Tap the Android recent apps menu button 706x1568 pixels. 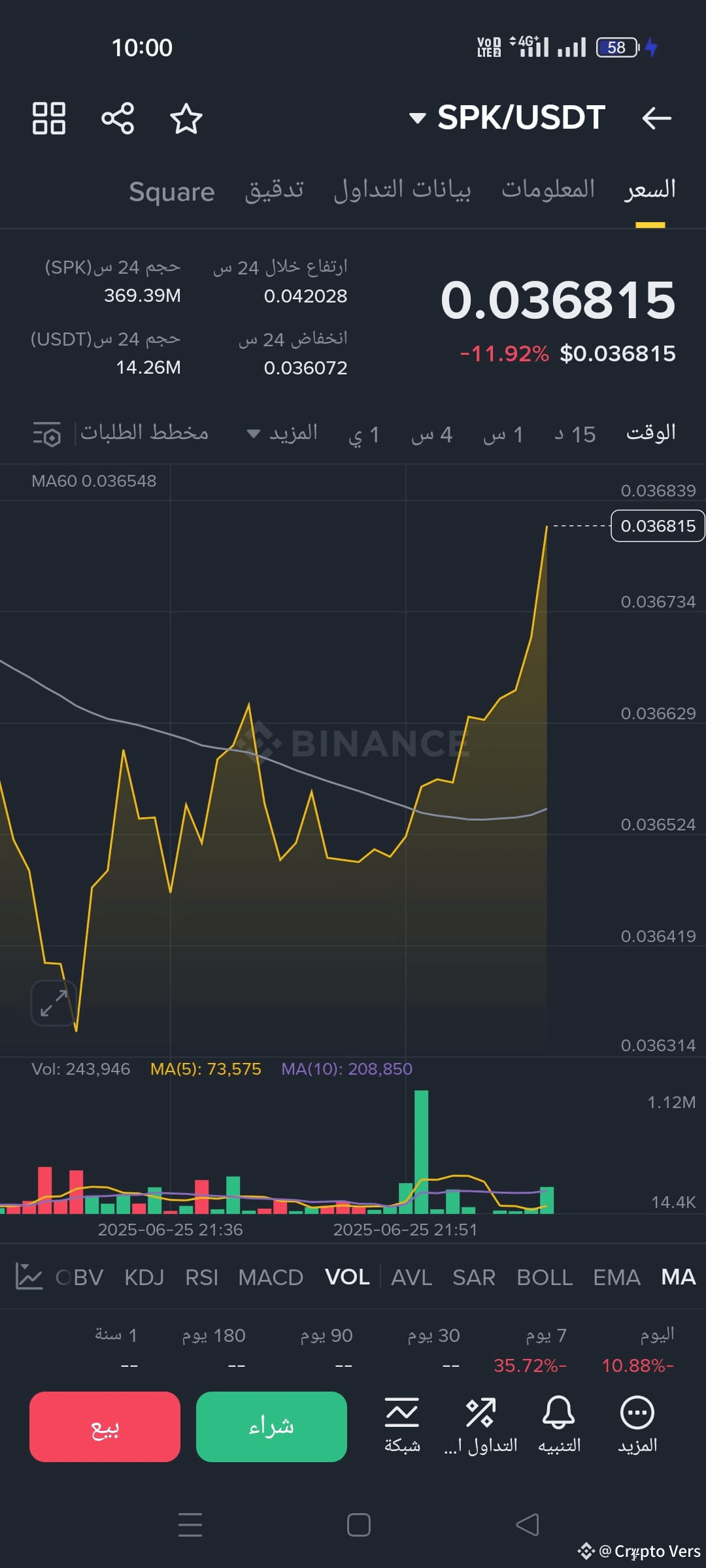point(190,1524)
